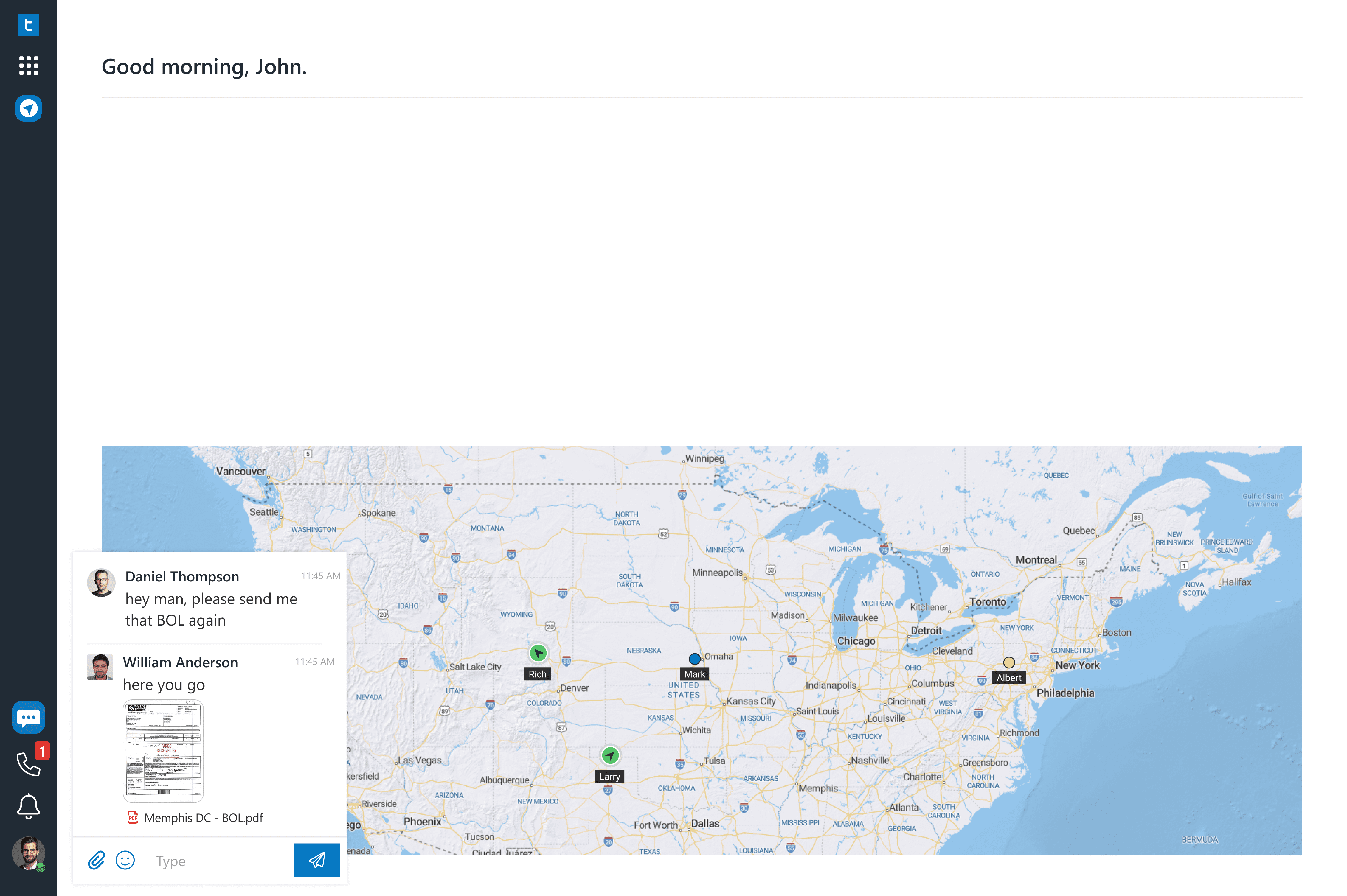Click the blue 't' logo icon
Image resolution: width=1347 pixels, height=896 pixels.
pyautogui.click(x=28, y=25)
